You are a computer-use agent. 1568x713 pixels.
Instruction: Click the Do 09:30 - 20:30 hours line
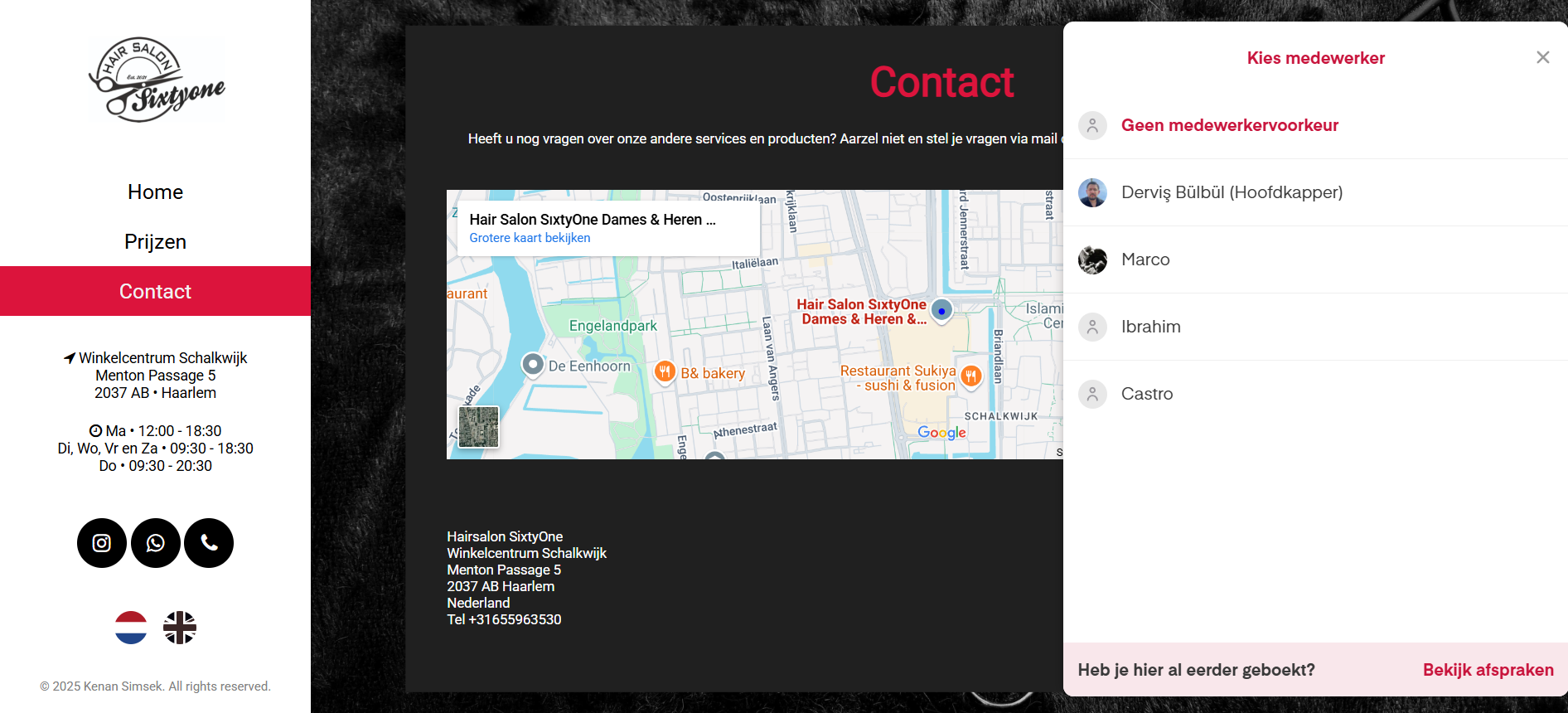tap(156, 466)
